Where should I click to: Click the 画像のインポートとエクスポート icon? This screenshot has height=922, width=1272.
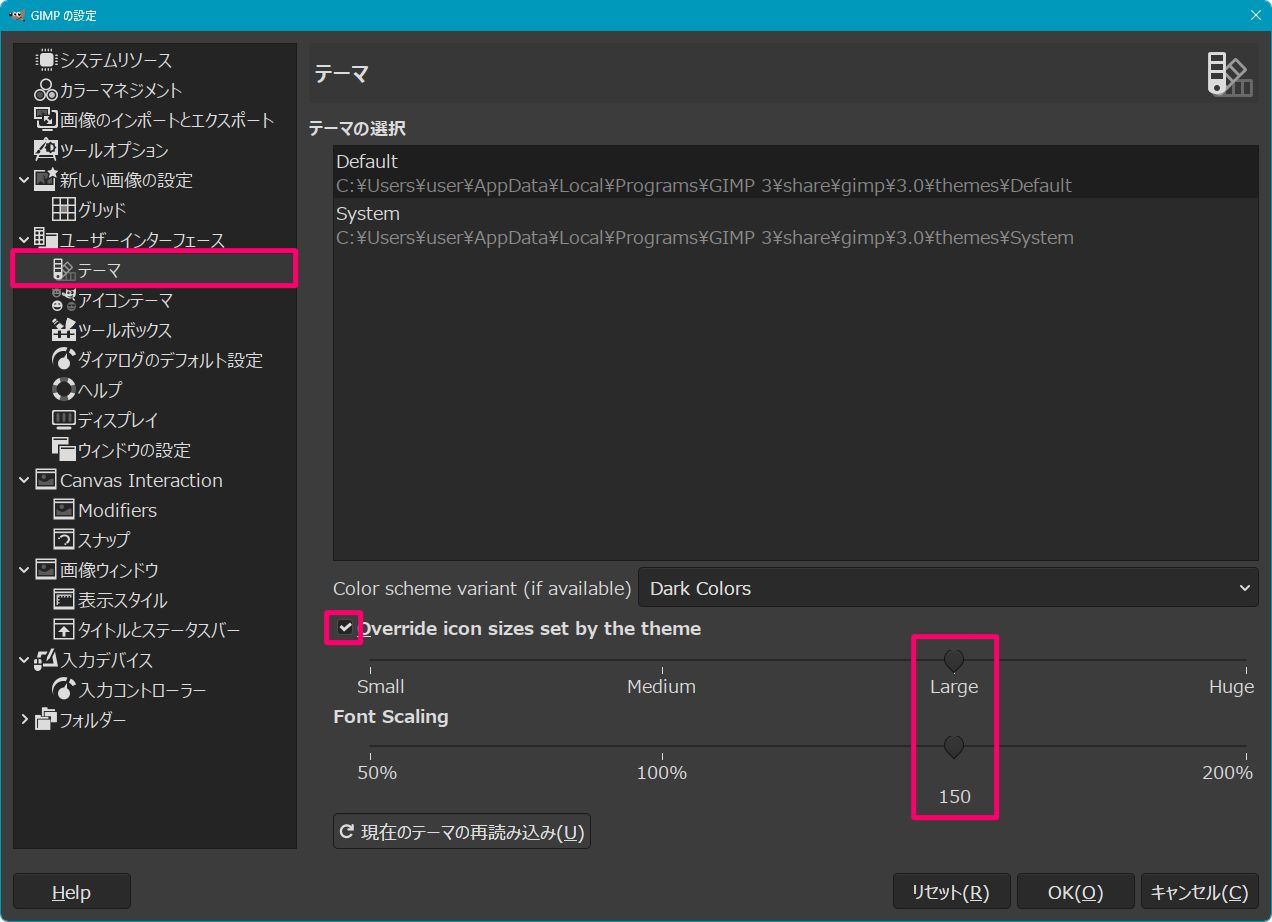point(46,120)
